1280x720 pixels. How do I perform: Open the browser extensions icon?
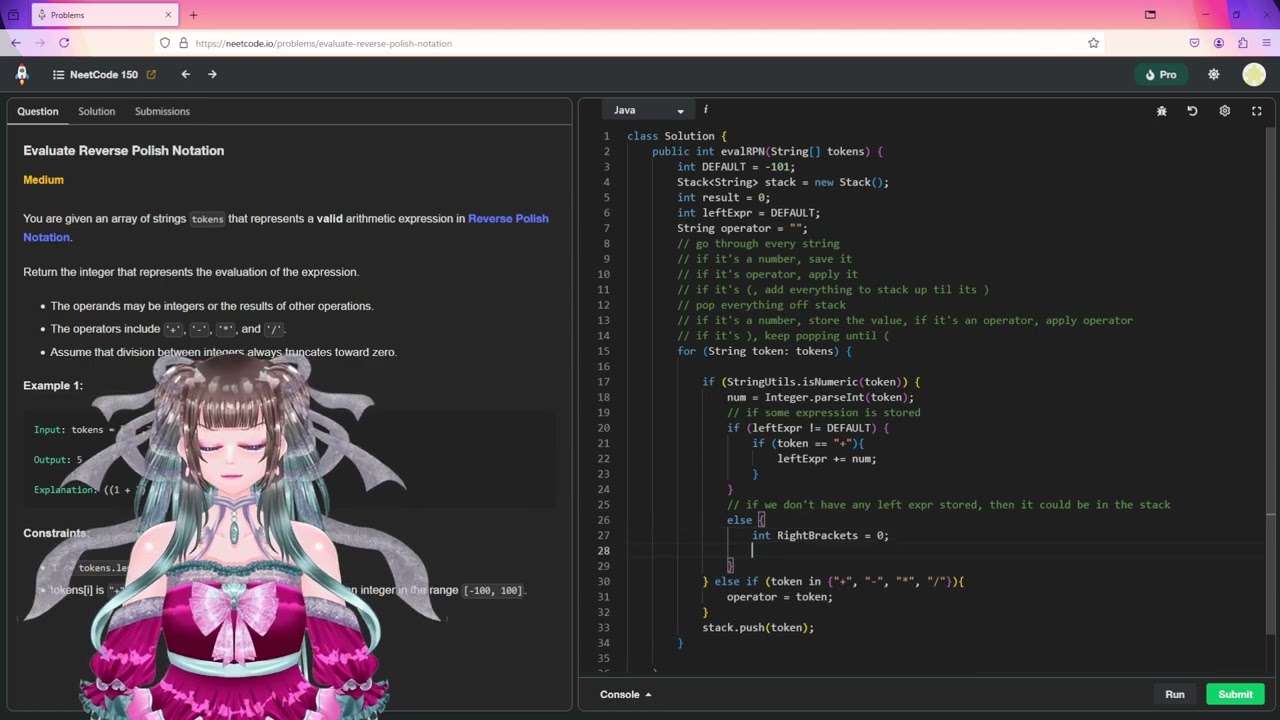1243,43
